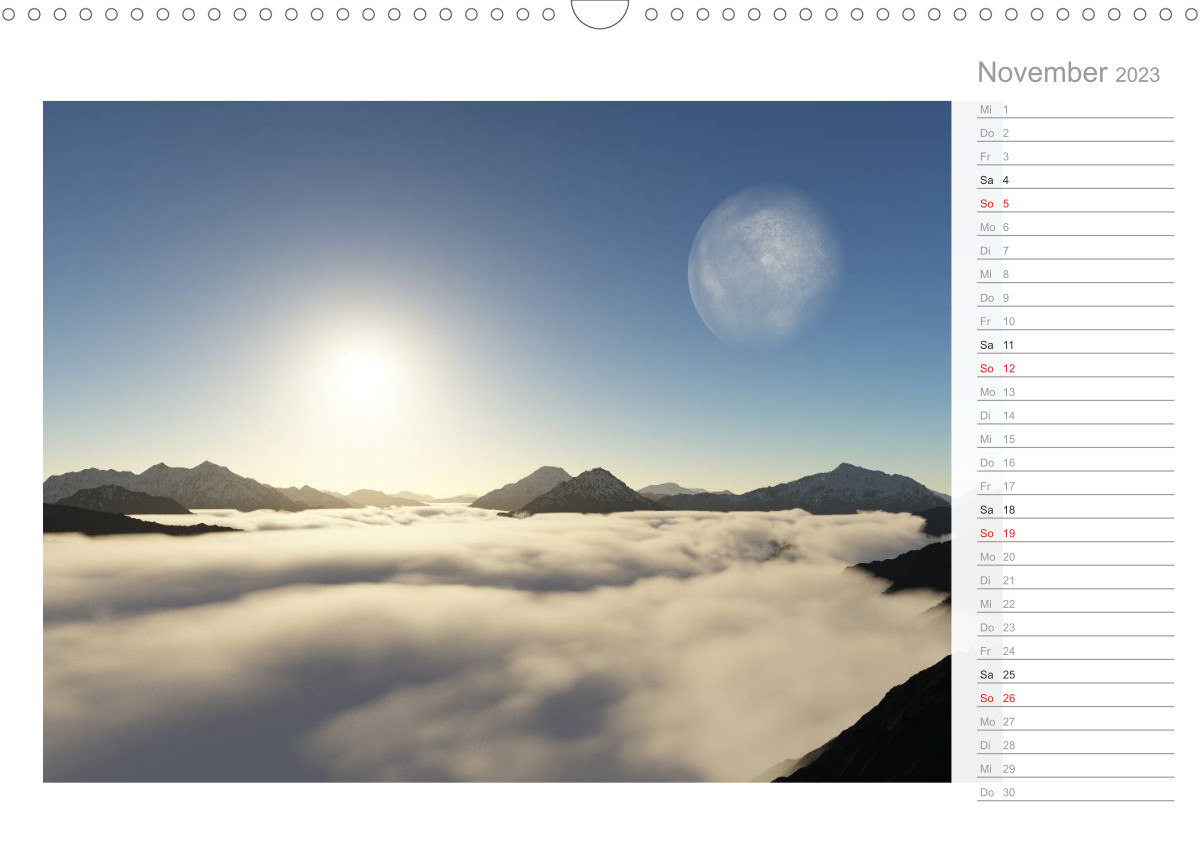Select the red So 5 calendar row
1200x853 pixels.
(x=1075, y=203)
